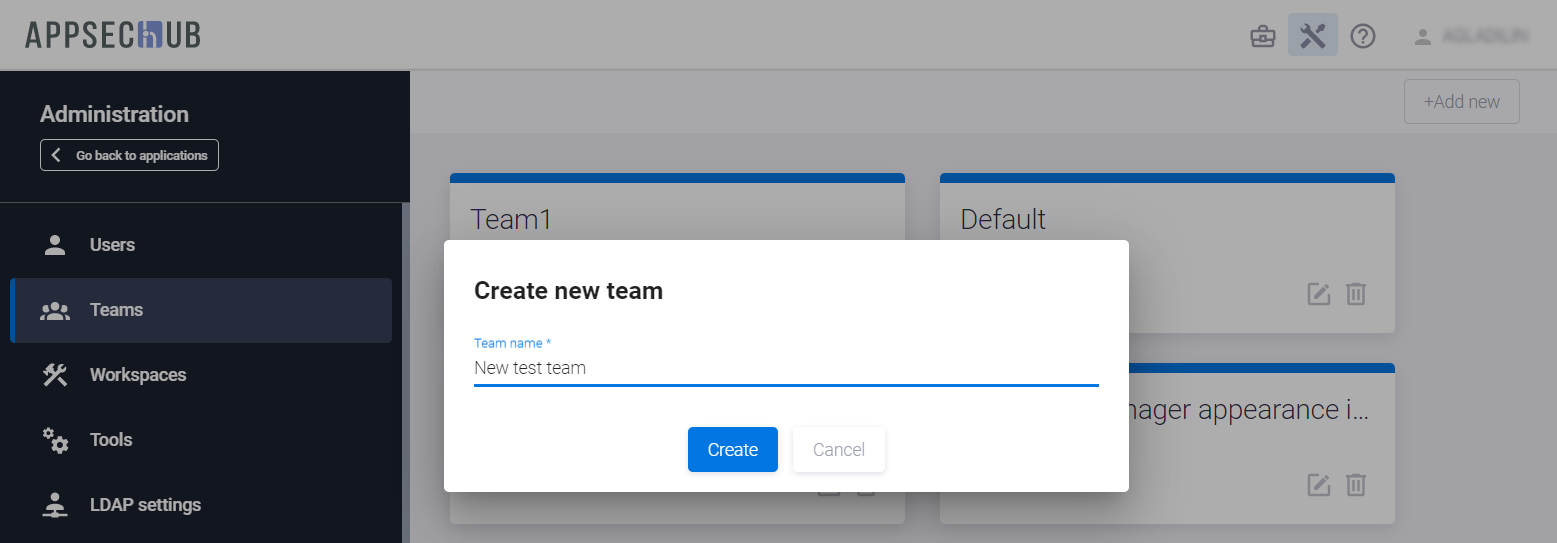
Task: Click the administration tools icon in header
Action: click(1312, 36)
